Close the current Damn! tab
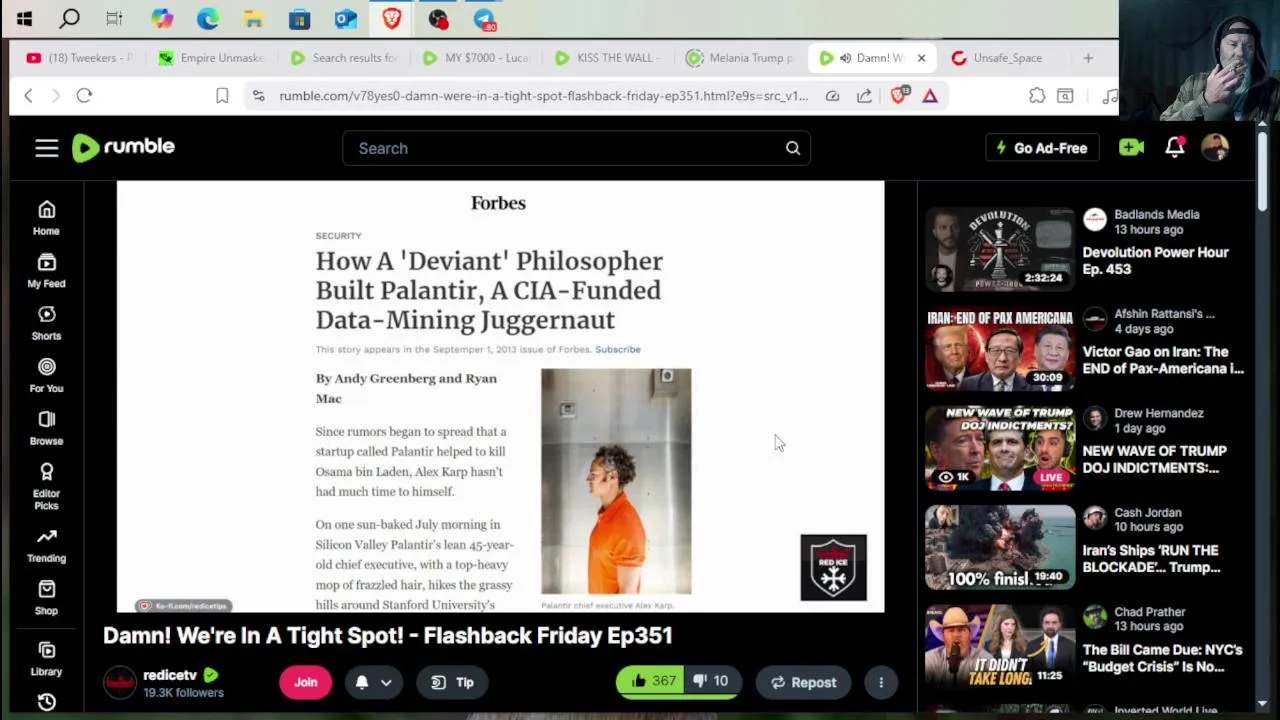The width and height of the screenshot is (1280, 720). click(921, 58)
